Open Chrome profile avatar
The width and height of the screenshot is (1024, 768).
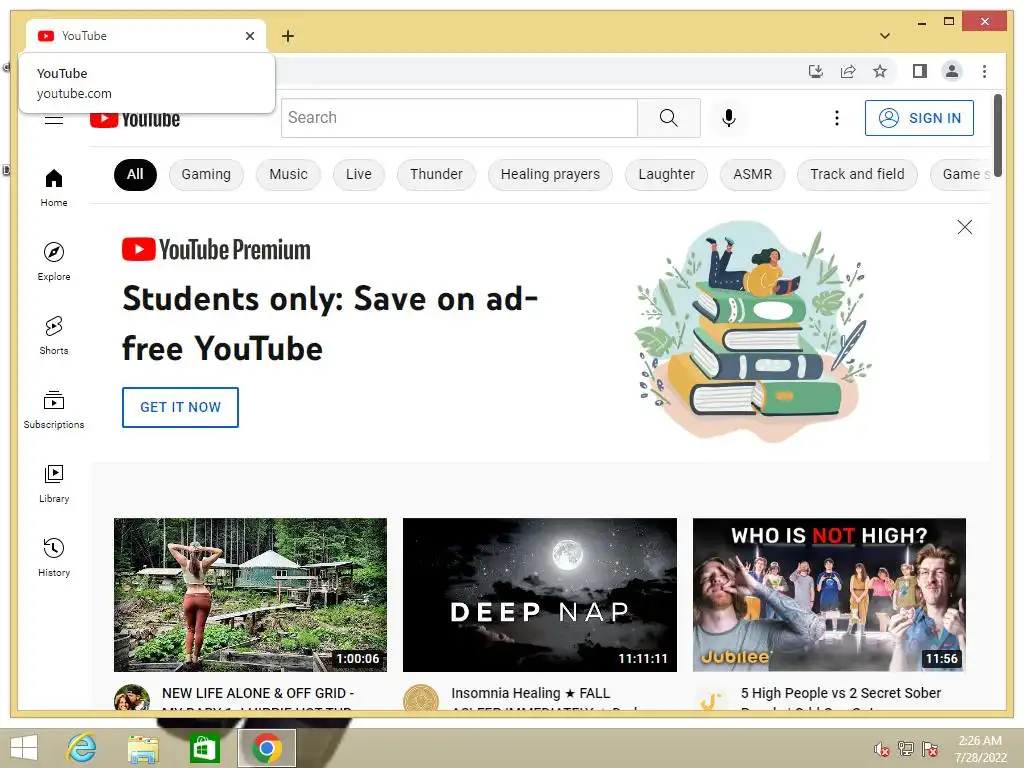952,71
